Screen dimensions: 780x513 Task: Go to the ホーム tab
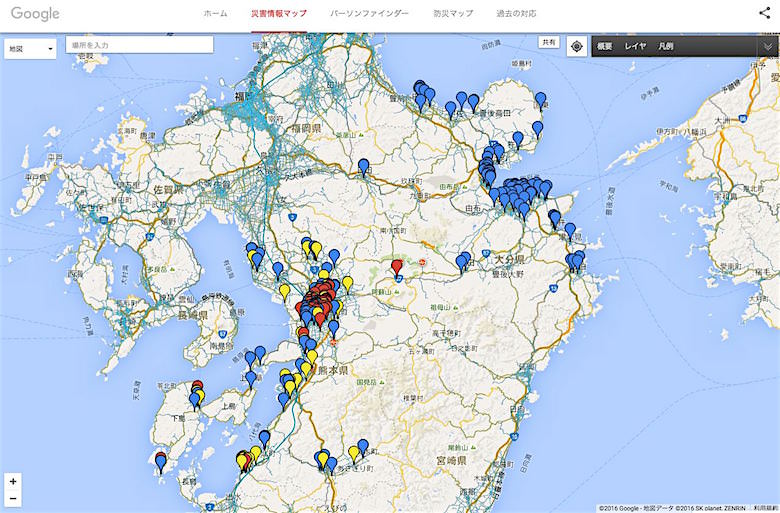pos(215,14)
